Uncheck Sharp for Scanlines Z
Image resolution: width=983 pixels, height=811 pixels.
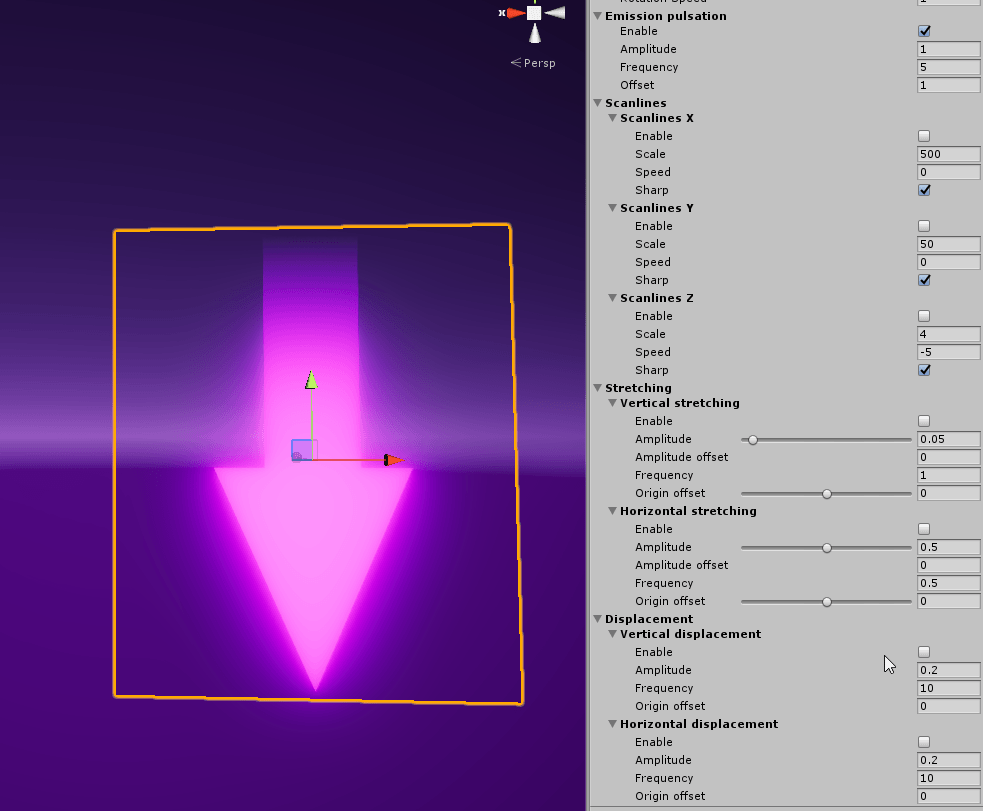click(923, 370)
